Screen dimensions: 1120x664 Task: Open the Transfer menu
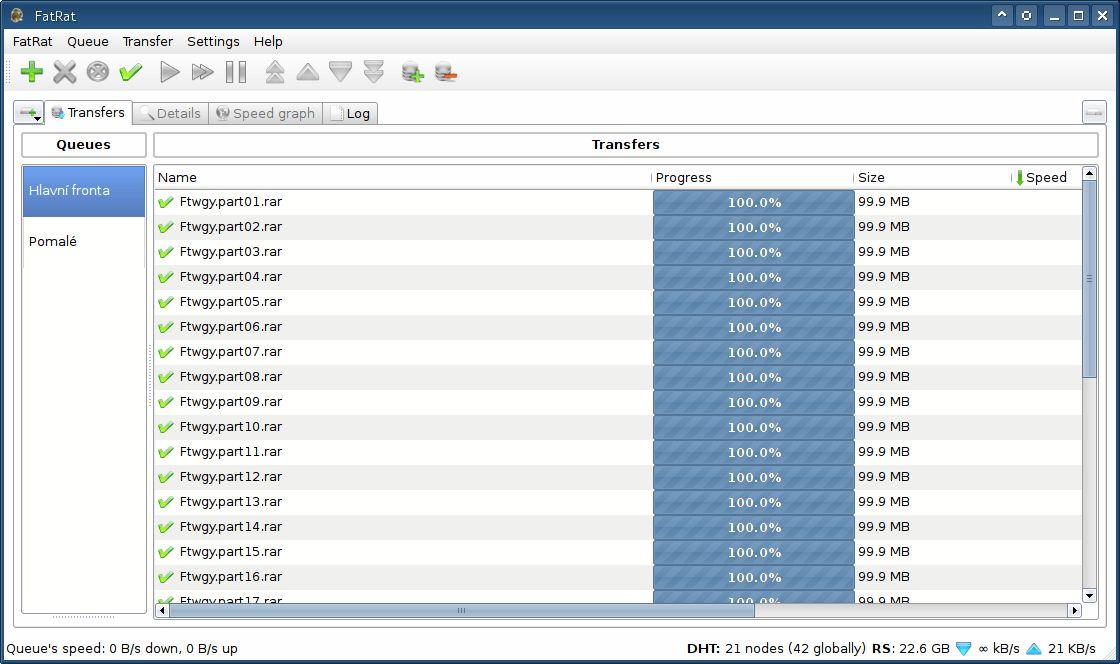(148, 41)
